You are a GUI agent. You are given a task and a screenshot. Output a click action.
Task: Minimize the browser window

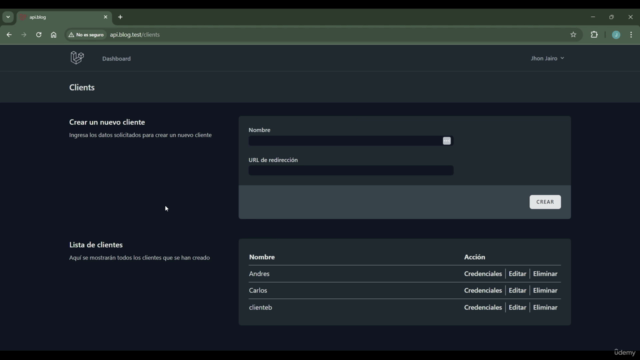pyautogui.click(x=593, y=17)
